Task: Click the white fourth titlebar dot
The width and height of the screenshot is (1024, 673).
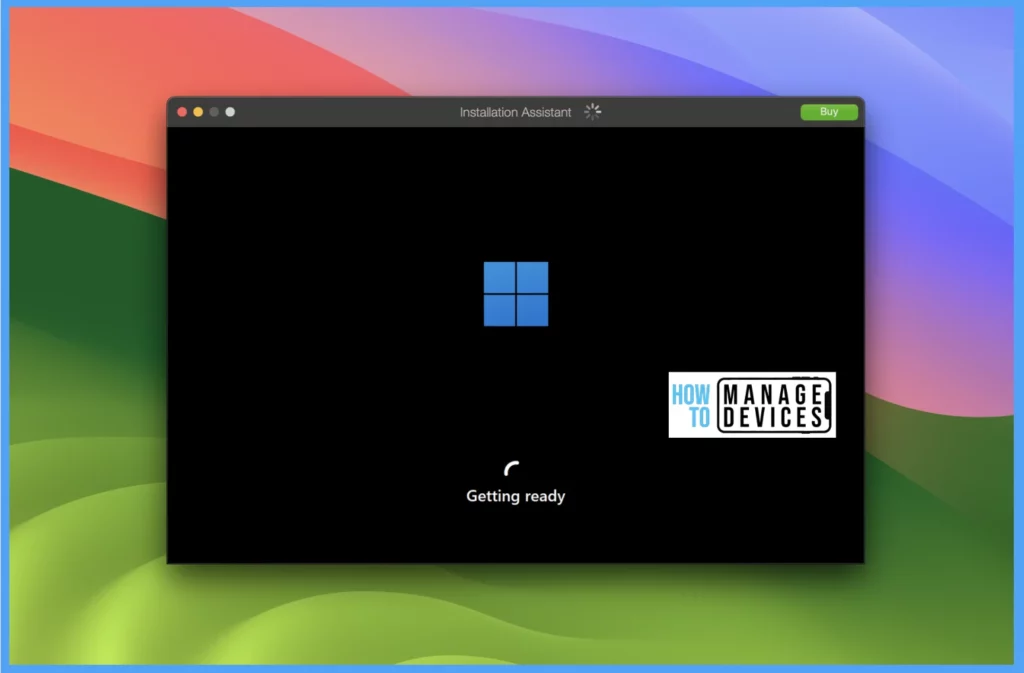Action: pos(230,112)
